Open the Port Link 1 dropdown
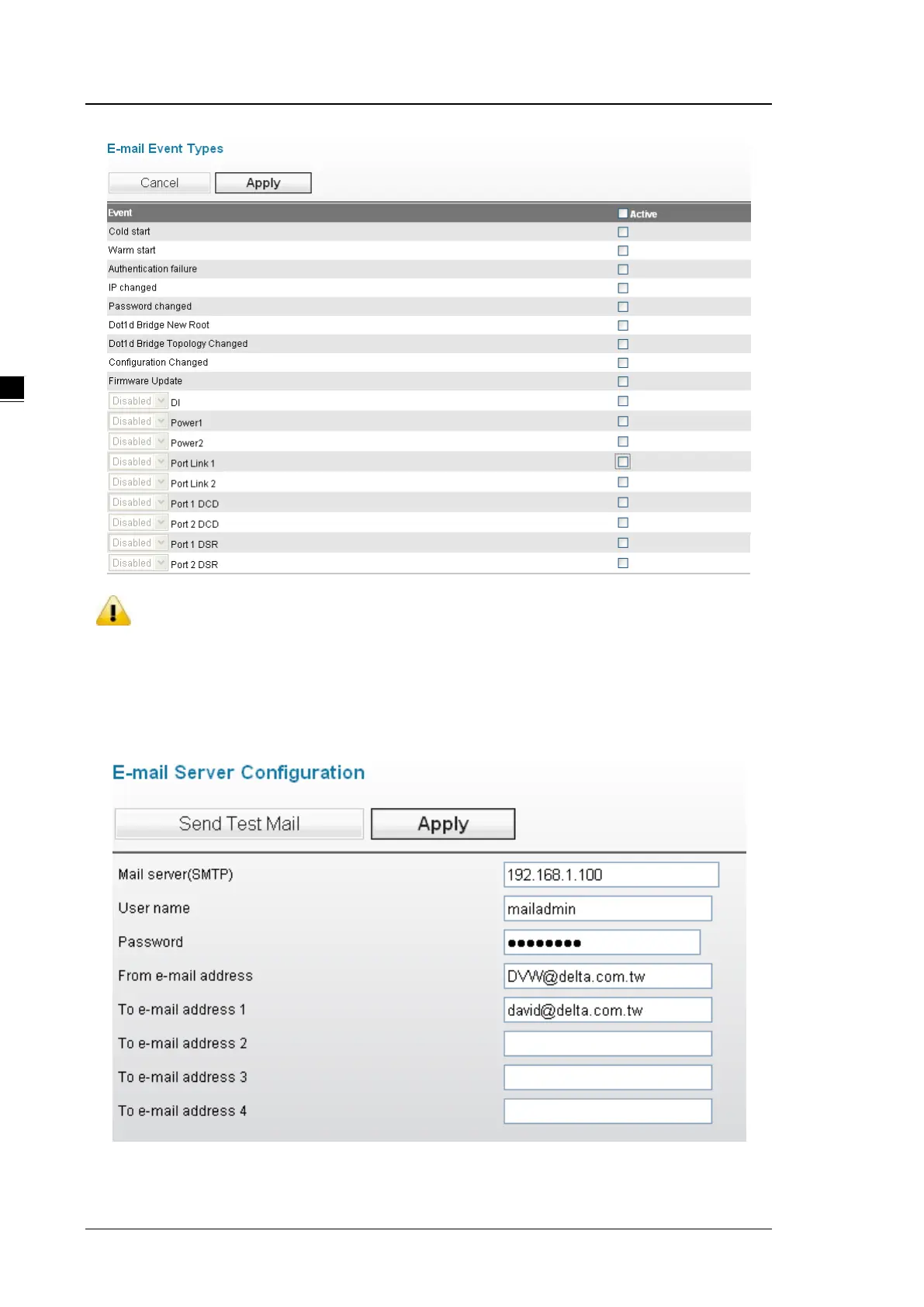This screenshot has width=924, height=1307. coord(138,462)
